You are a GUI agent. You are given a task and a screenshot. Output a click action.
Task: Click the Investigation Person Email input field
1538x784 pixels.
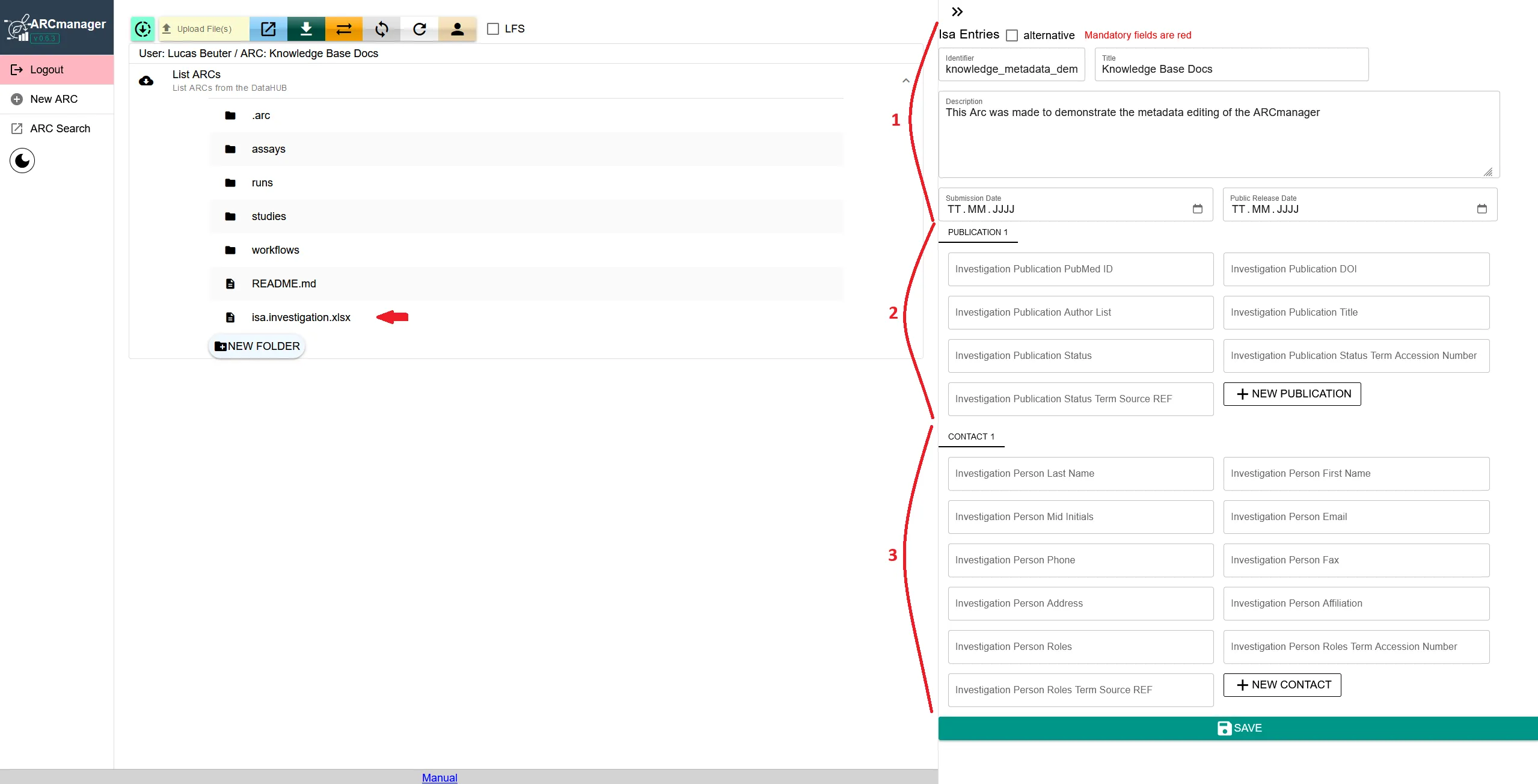pos(1356,517)
